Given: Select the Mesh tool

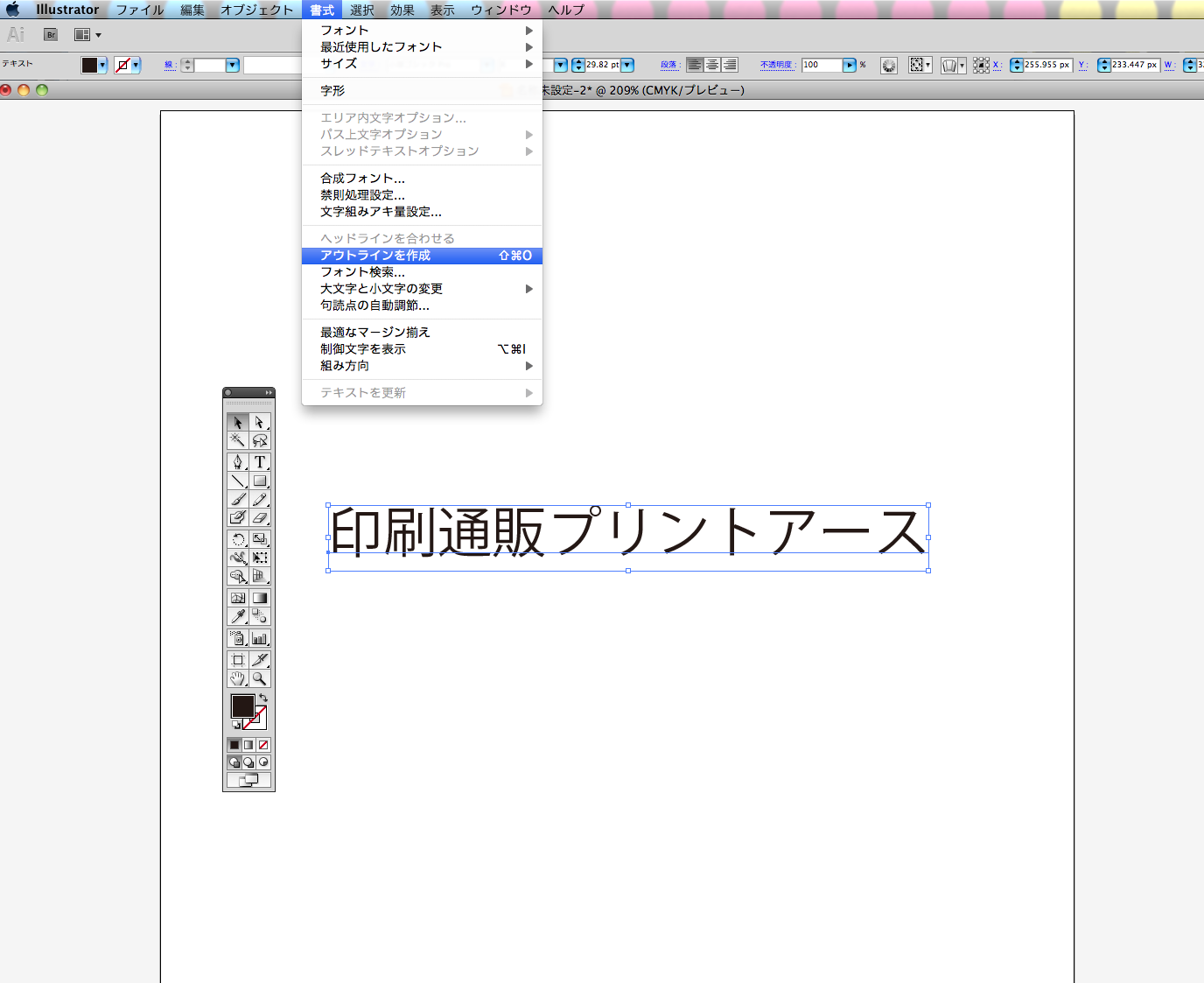Looking at the screenshot, I should coord(238,598).
